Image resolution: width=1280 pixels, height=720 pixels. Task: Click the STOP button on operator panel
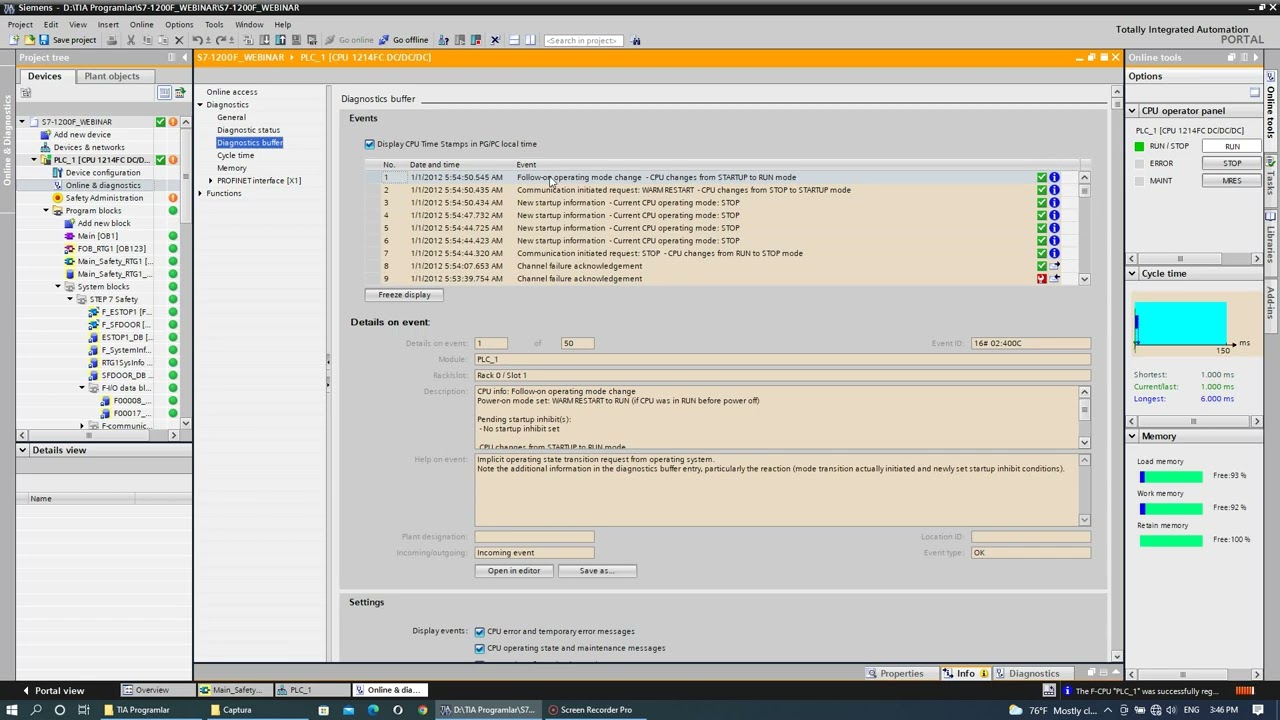coord(1232,164)
